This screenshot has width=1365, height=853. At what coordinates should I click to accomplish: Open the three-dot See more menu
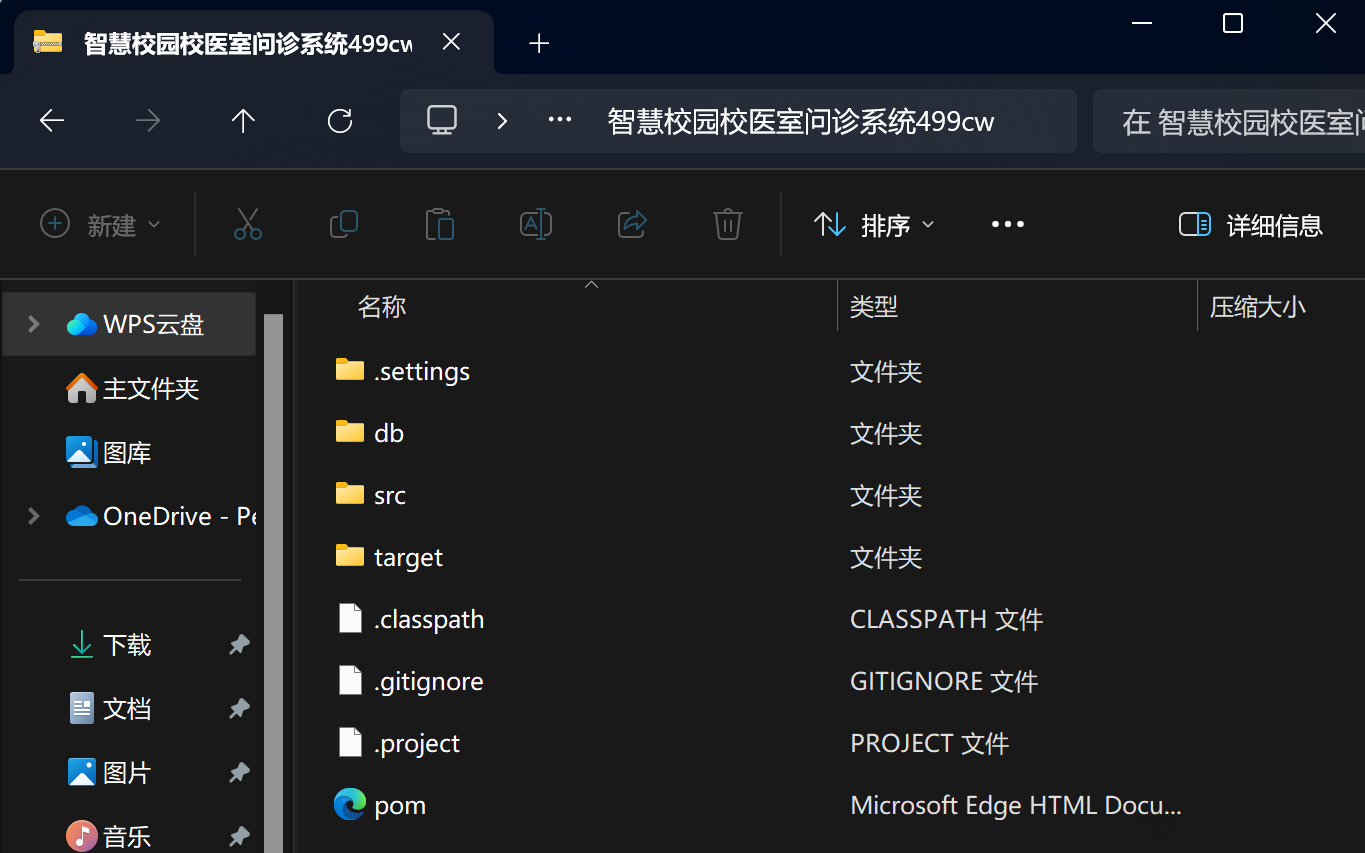point(1007,224)
